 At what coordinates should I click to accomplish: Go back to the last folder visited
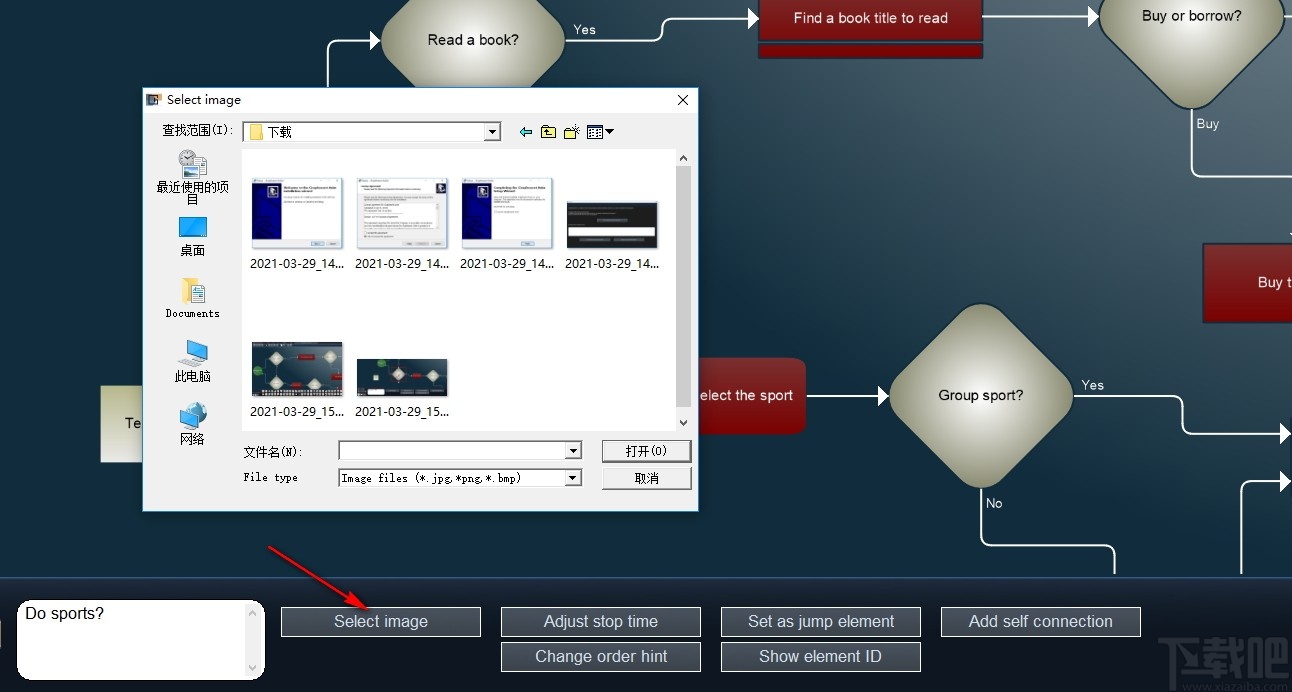coord(526,132)
